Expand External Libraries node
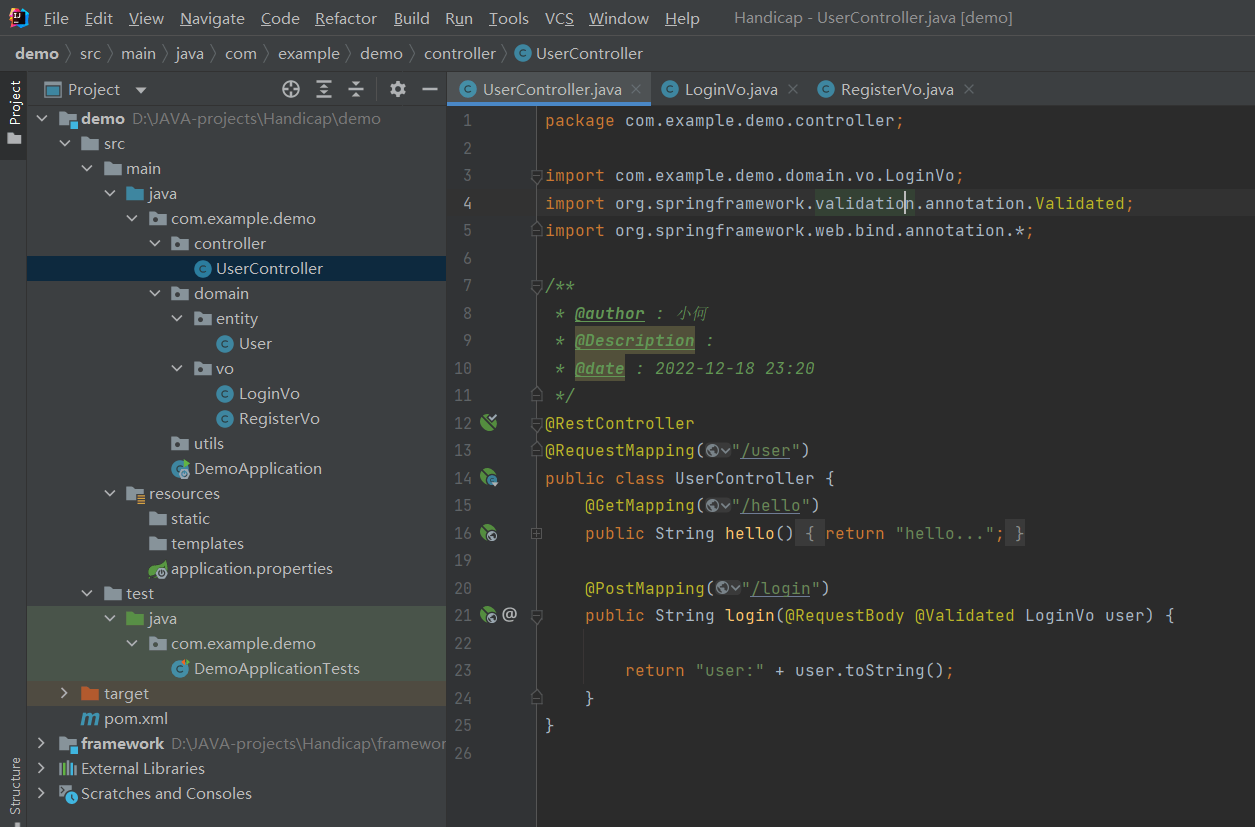Viewport: 1255px width, 827px height. click(42, 768)
